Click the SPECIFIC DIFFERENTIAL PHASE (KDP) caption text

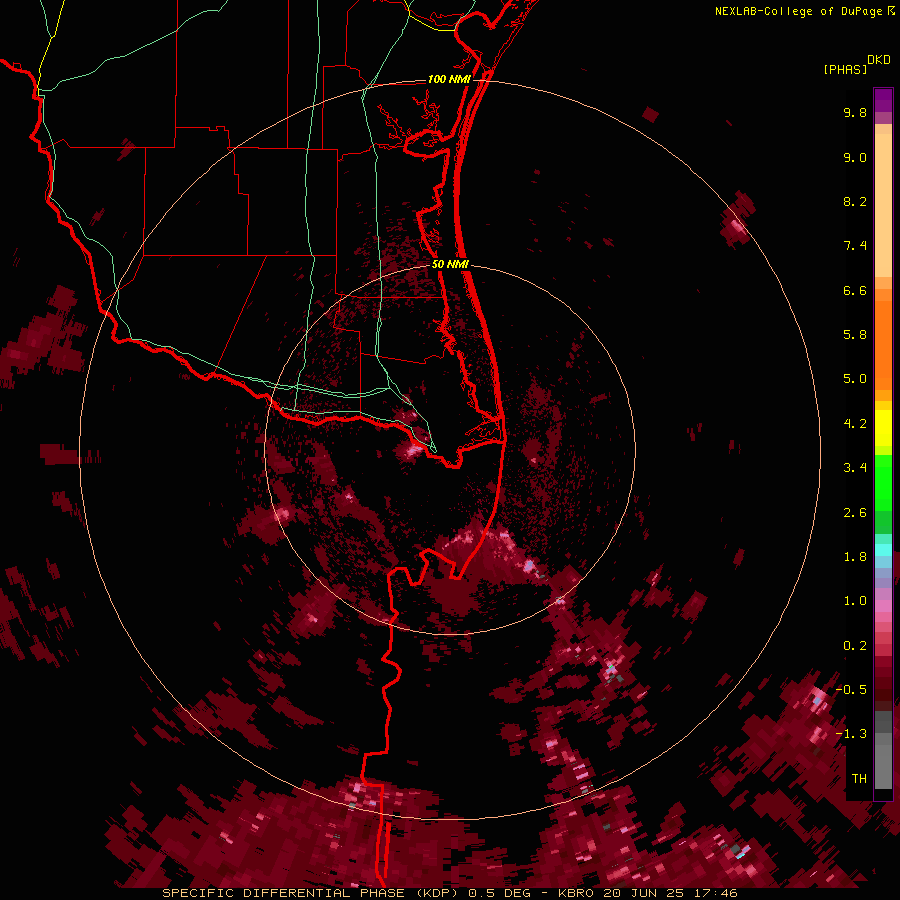click(313, 893)
